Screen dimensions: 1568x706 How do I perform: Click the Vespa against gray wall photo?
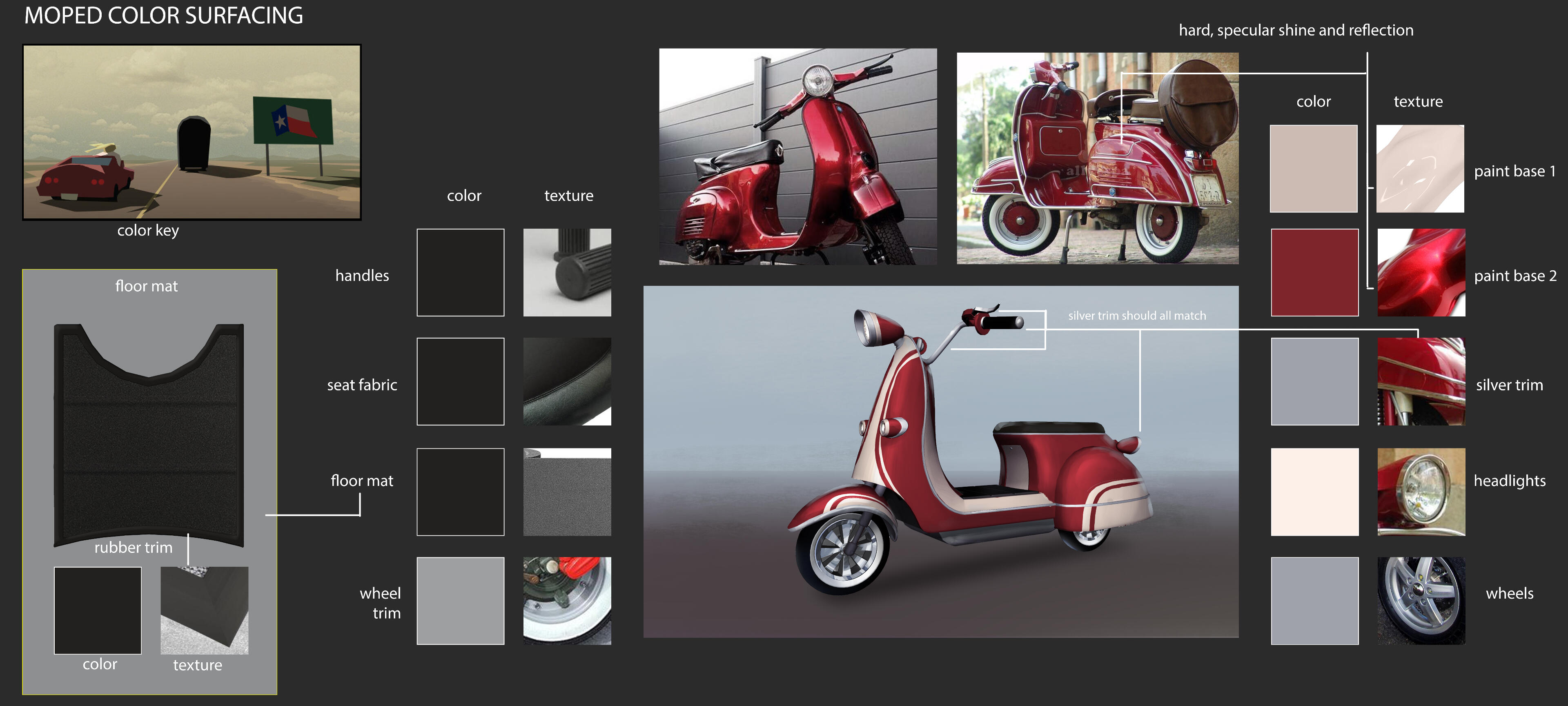[797, 156]
